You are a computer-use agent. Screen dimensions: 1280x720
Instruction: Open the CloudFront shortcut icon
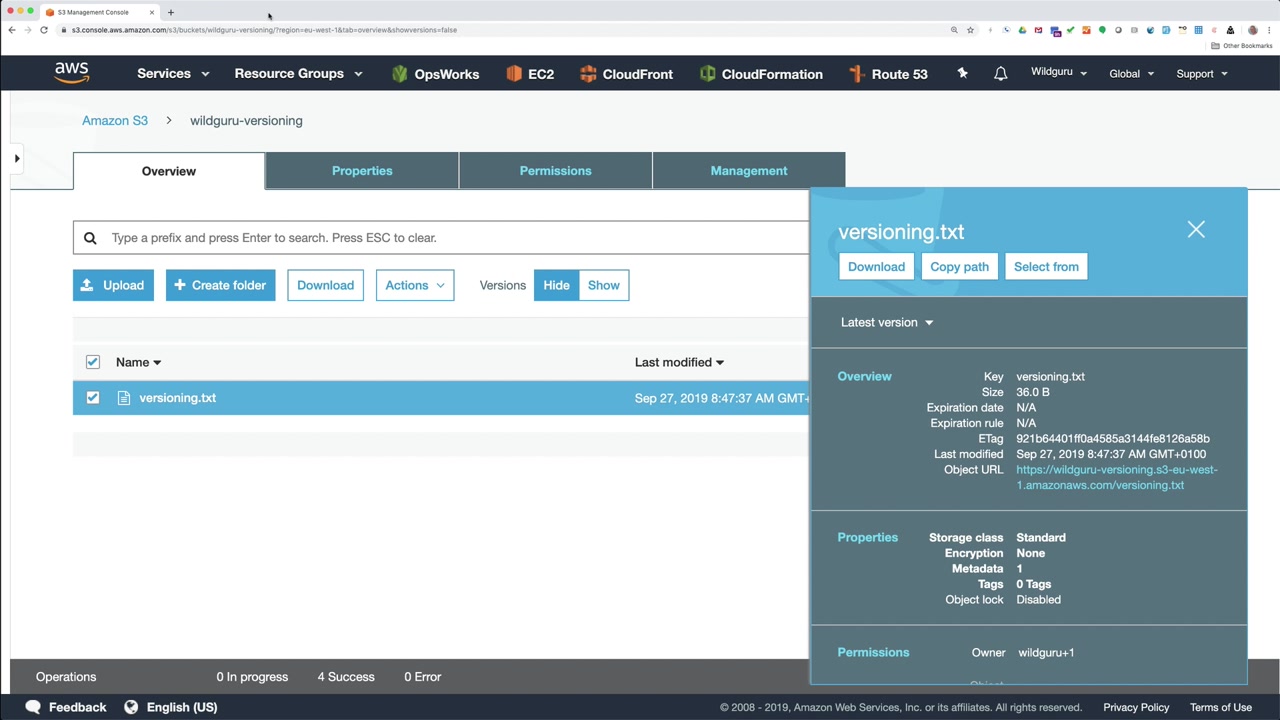pyautogui.click(x=588, y=74)
